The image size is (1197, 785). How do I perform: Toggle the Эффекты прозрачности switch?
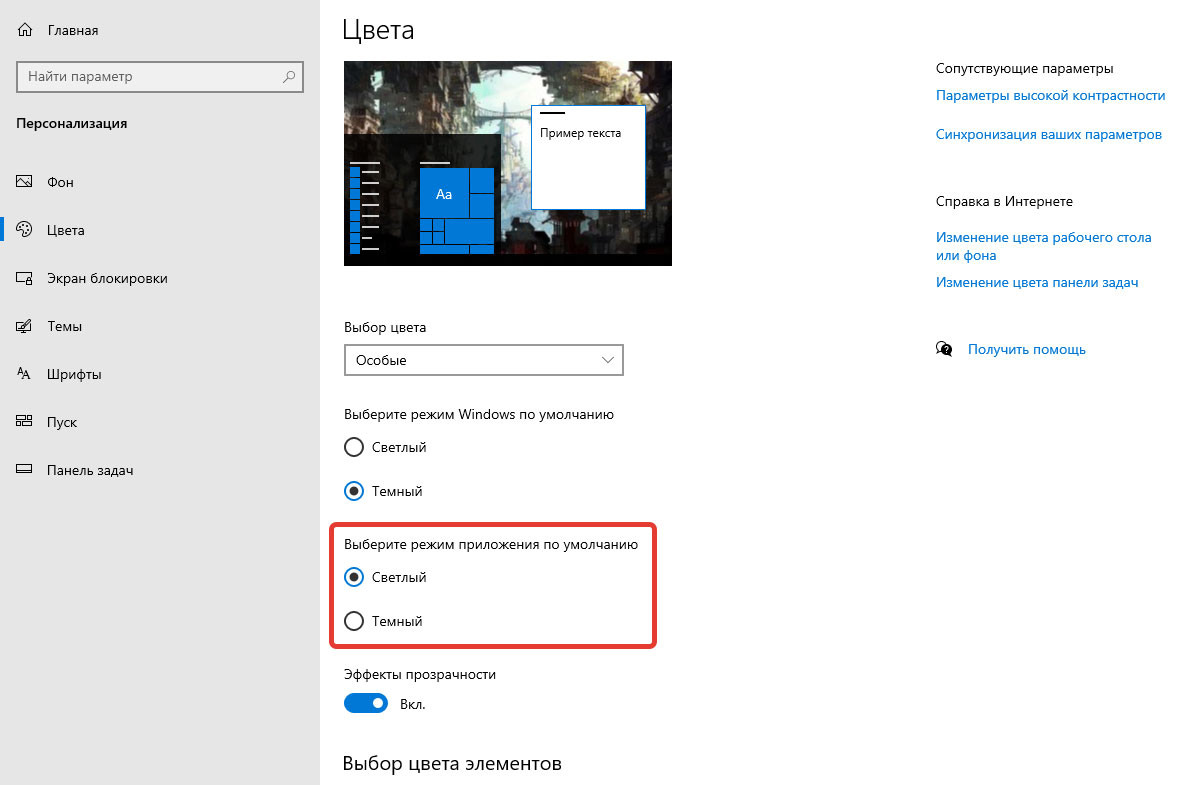click(366, 703)
